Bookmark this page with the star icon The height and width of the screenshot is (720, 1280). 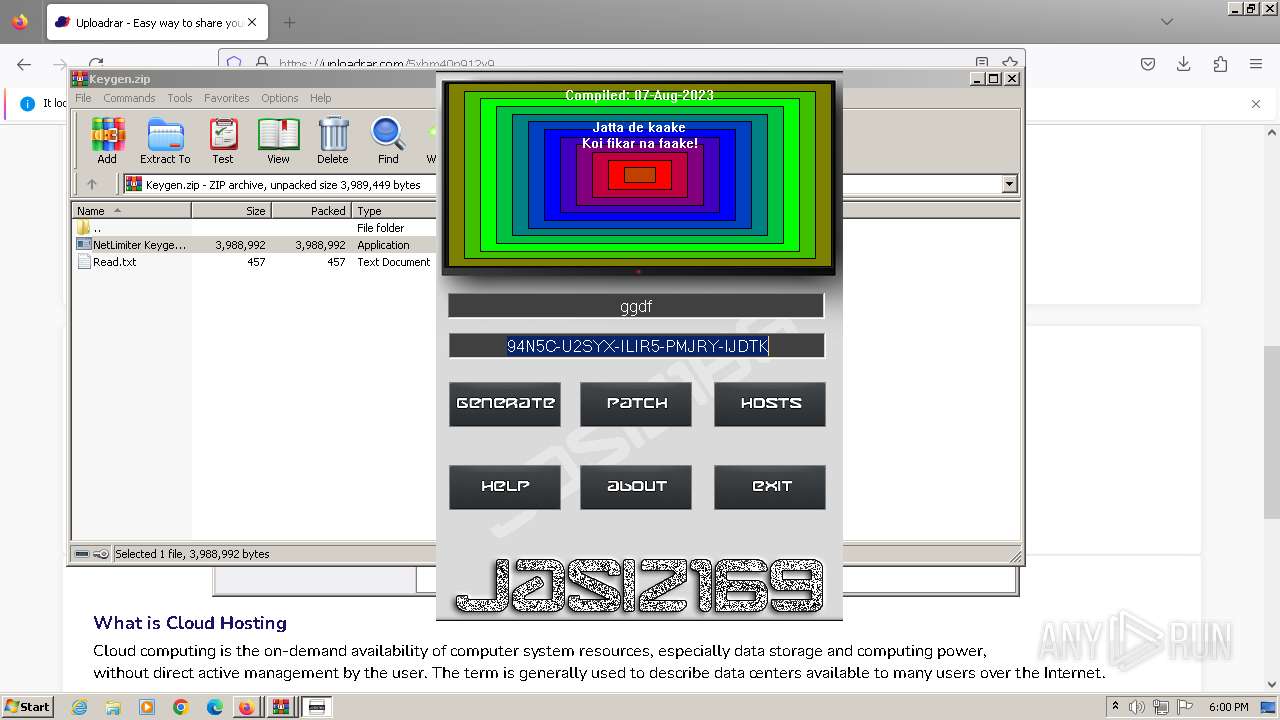[1010, 63]
